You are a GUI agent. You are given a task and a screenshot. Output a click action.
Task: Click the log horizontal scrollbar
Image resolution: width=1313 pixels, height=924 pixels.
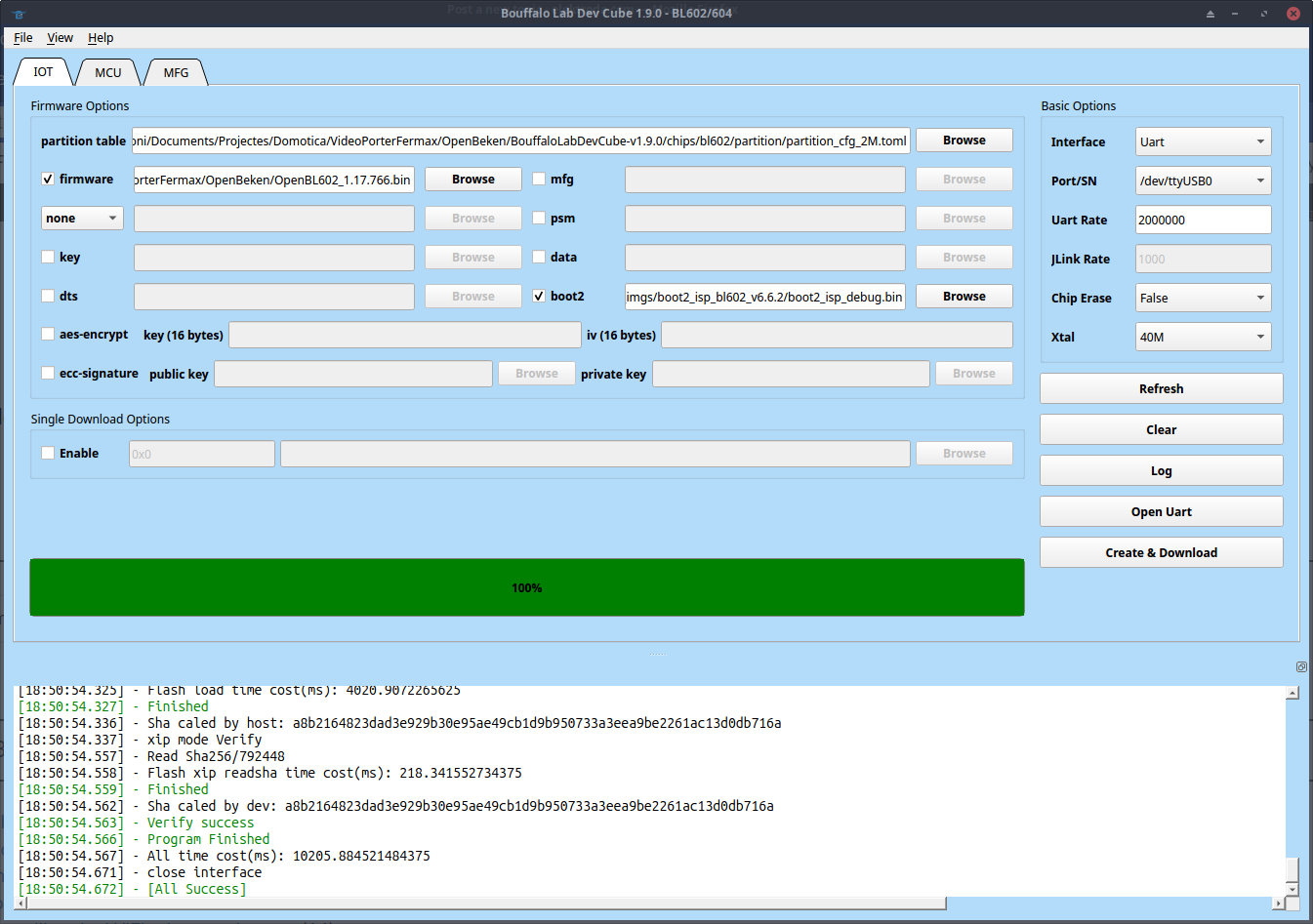point(488,904)
